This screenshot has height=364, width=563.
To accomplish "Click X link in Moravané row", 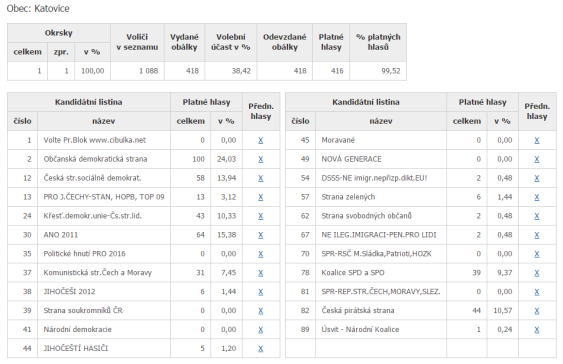I will 537,140.
